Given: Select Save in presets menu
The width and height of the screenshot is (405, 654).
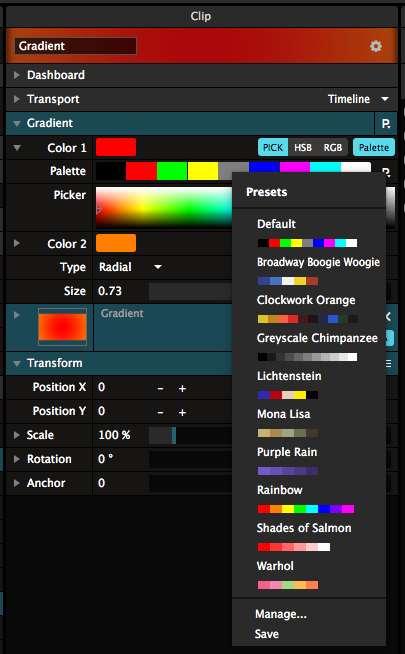Looking at the screenshot, I should [x=267, y=634].
